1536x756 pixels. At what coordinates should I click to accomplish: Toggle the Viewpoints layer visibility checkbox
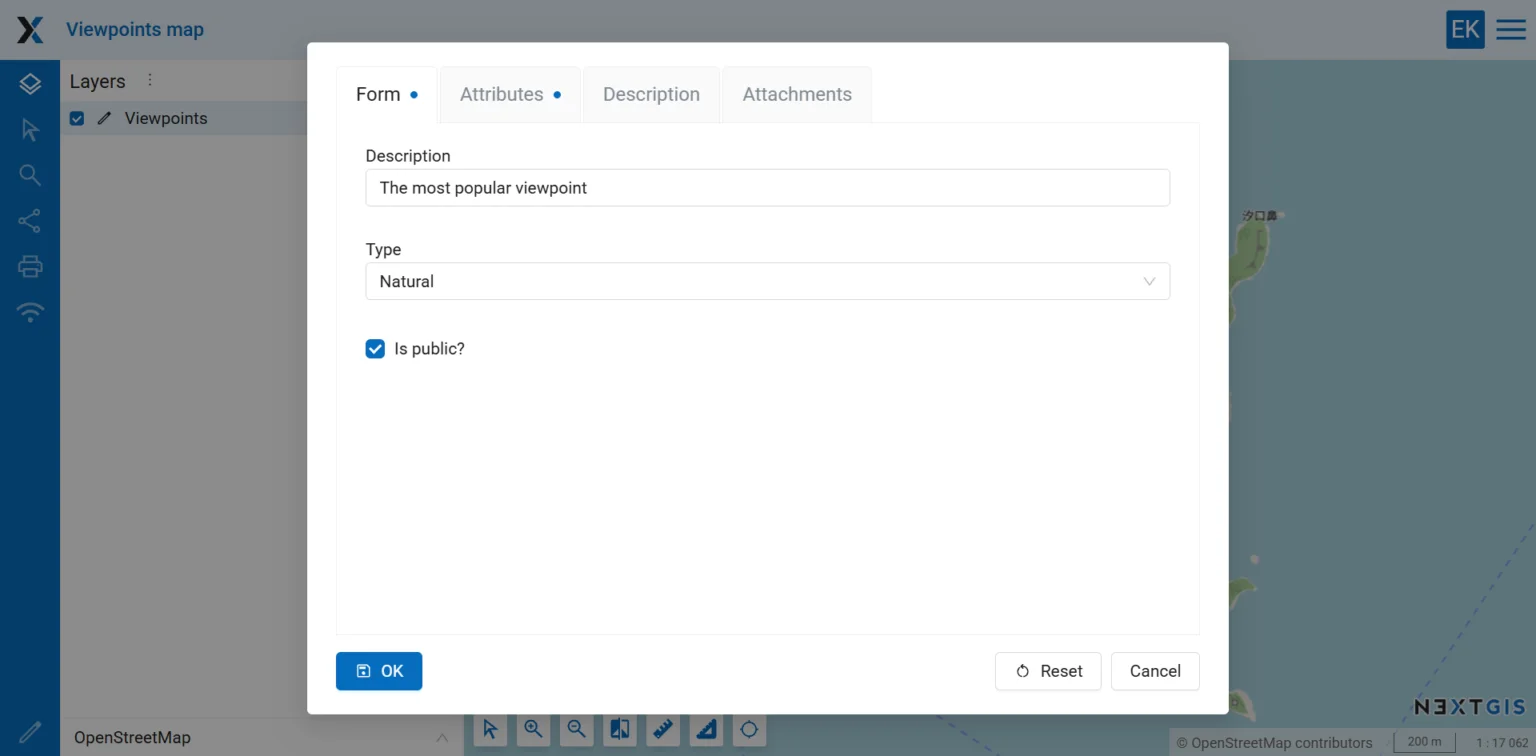(x=77, y=118)
